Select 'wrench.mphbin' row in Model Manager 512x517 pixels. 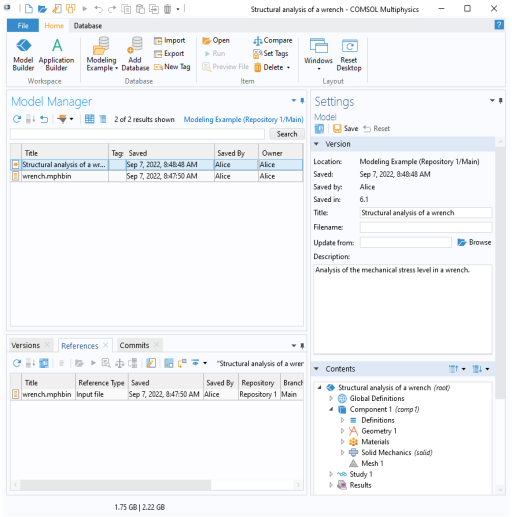pyautogui.click(x=157, y=176)
